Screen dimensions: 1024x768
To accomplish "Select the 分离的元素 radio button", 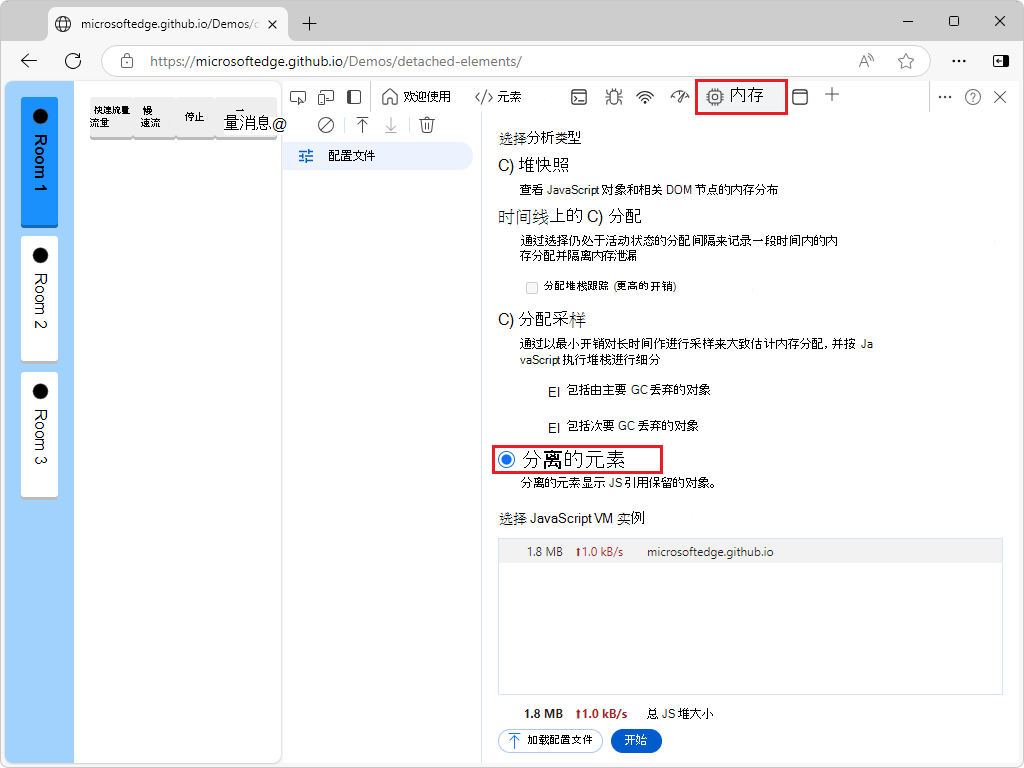I will coord(507,460).
